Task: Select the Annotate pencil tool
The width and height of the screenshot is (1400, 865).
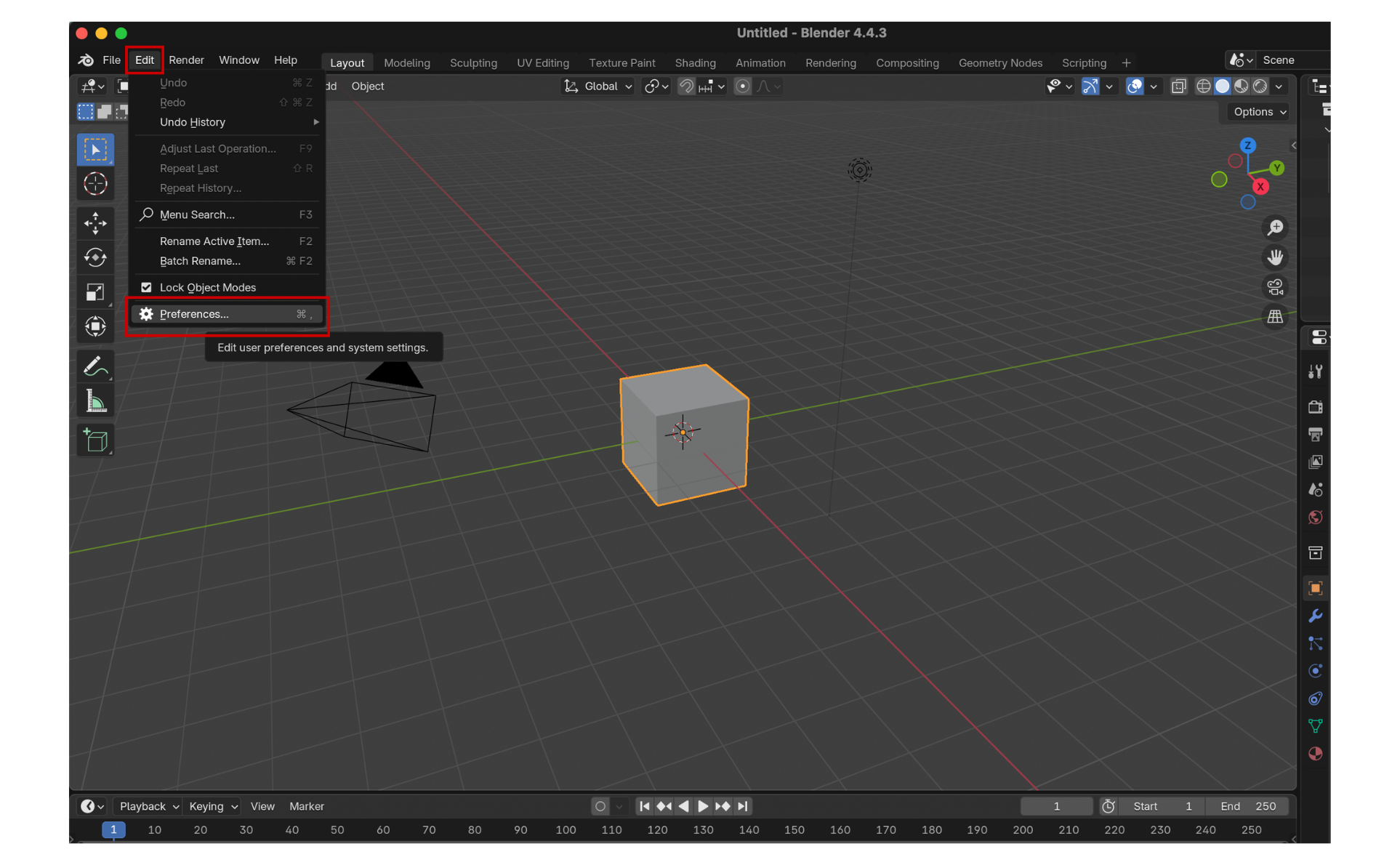Action: [95, 366]
